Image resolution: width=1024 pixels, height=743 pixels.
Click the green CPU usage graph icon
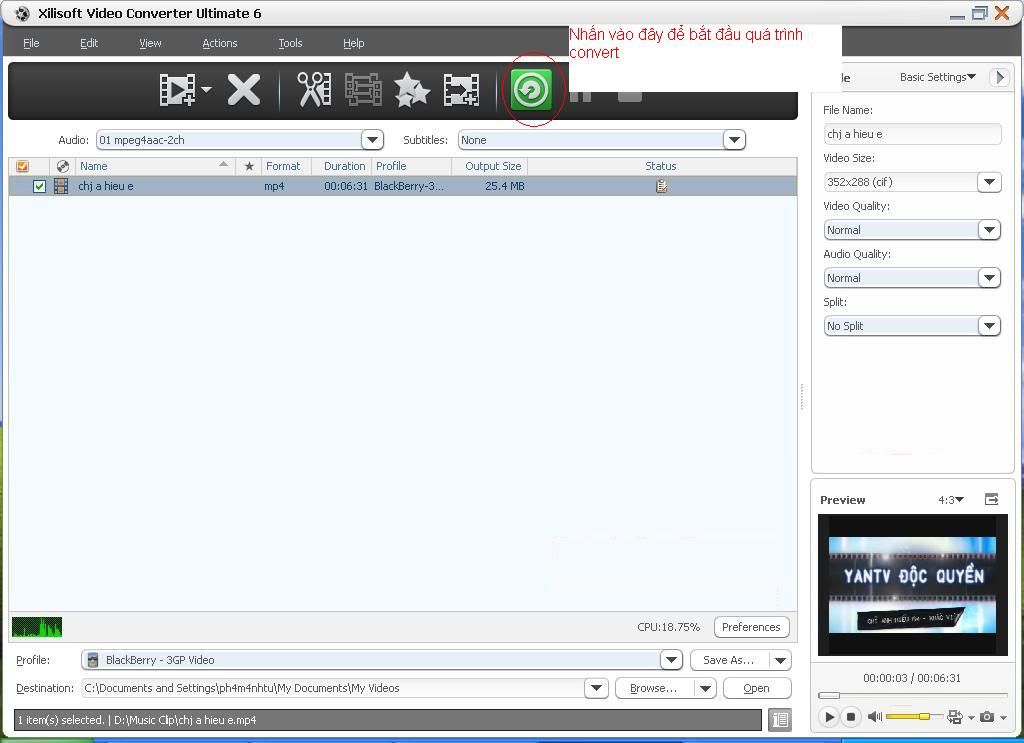click(37, 627)
